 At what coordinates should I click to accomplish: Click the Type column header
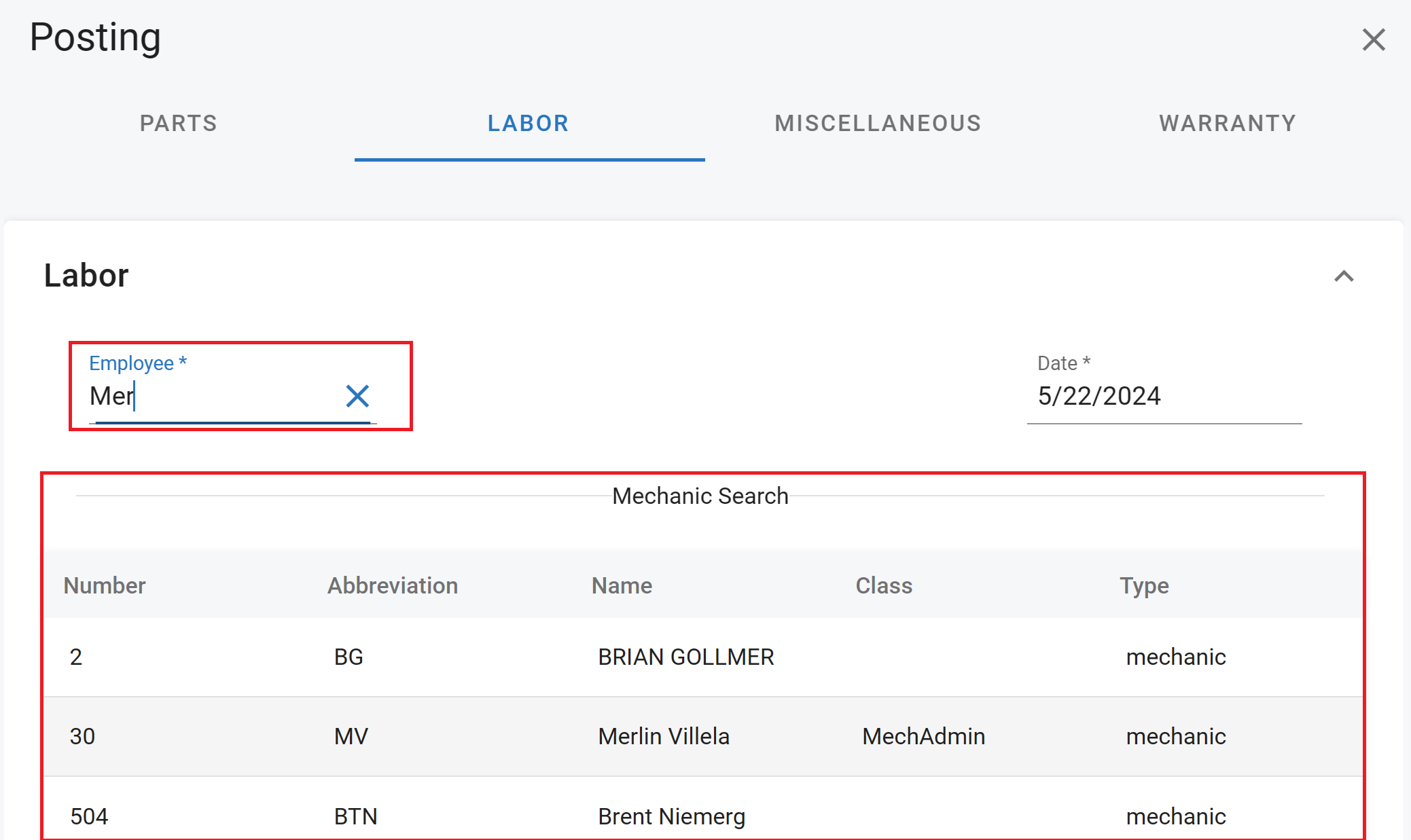click(x=1144, y=586)
